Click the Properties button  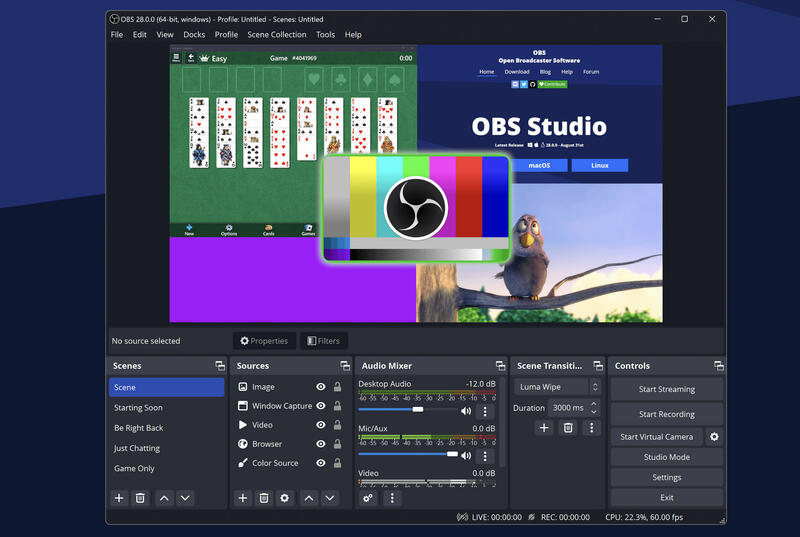point(264,341)
